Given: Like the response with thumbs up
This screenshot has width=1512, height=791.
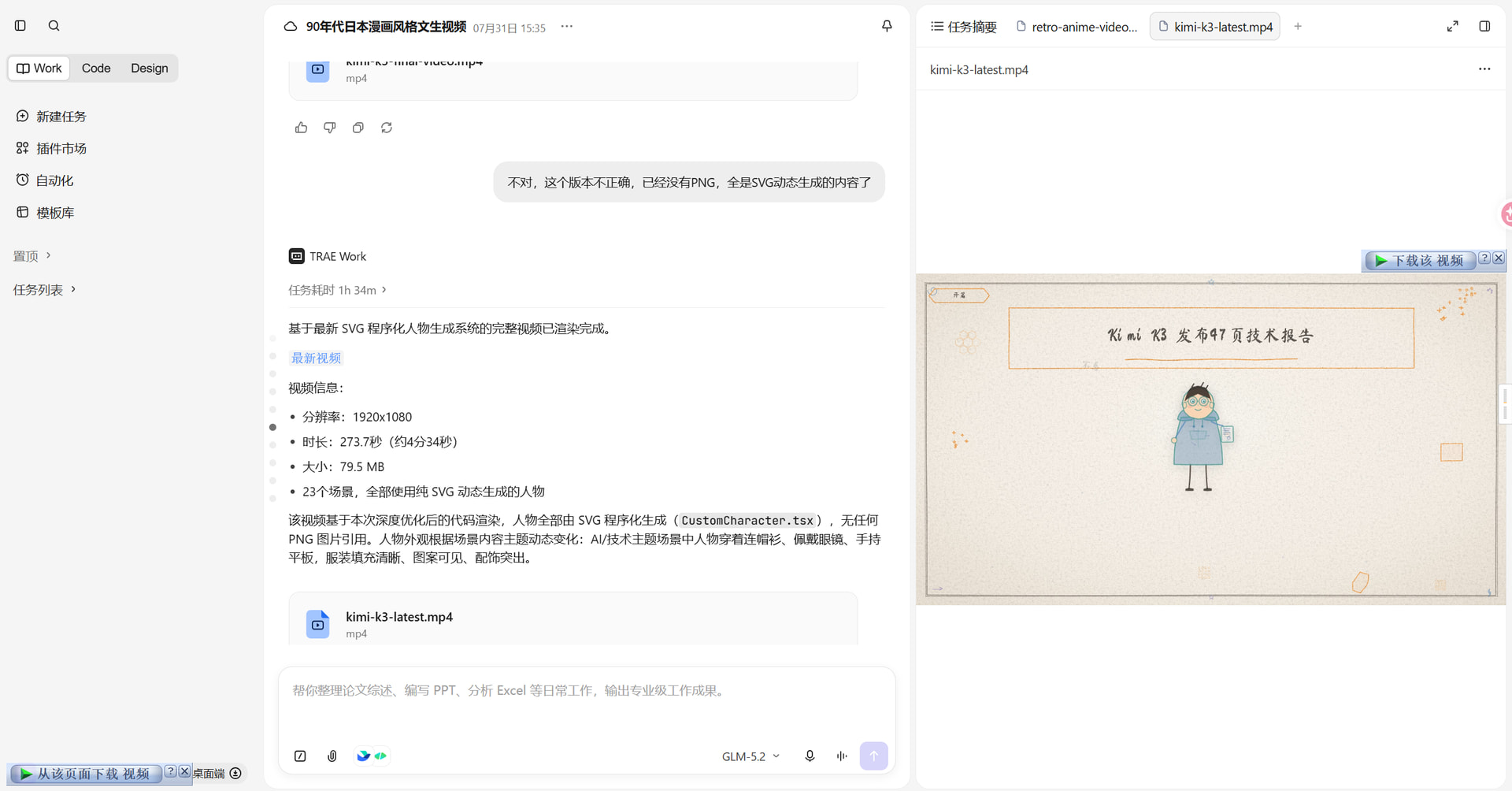Looking at the screenshot, I should point(302,128).
